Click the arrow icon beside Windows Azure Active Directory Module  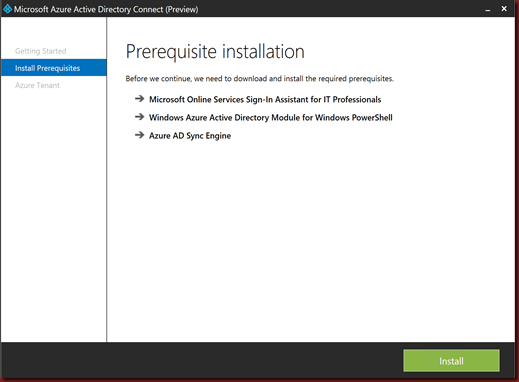tap(139, 117)
